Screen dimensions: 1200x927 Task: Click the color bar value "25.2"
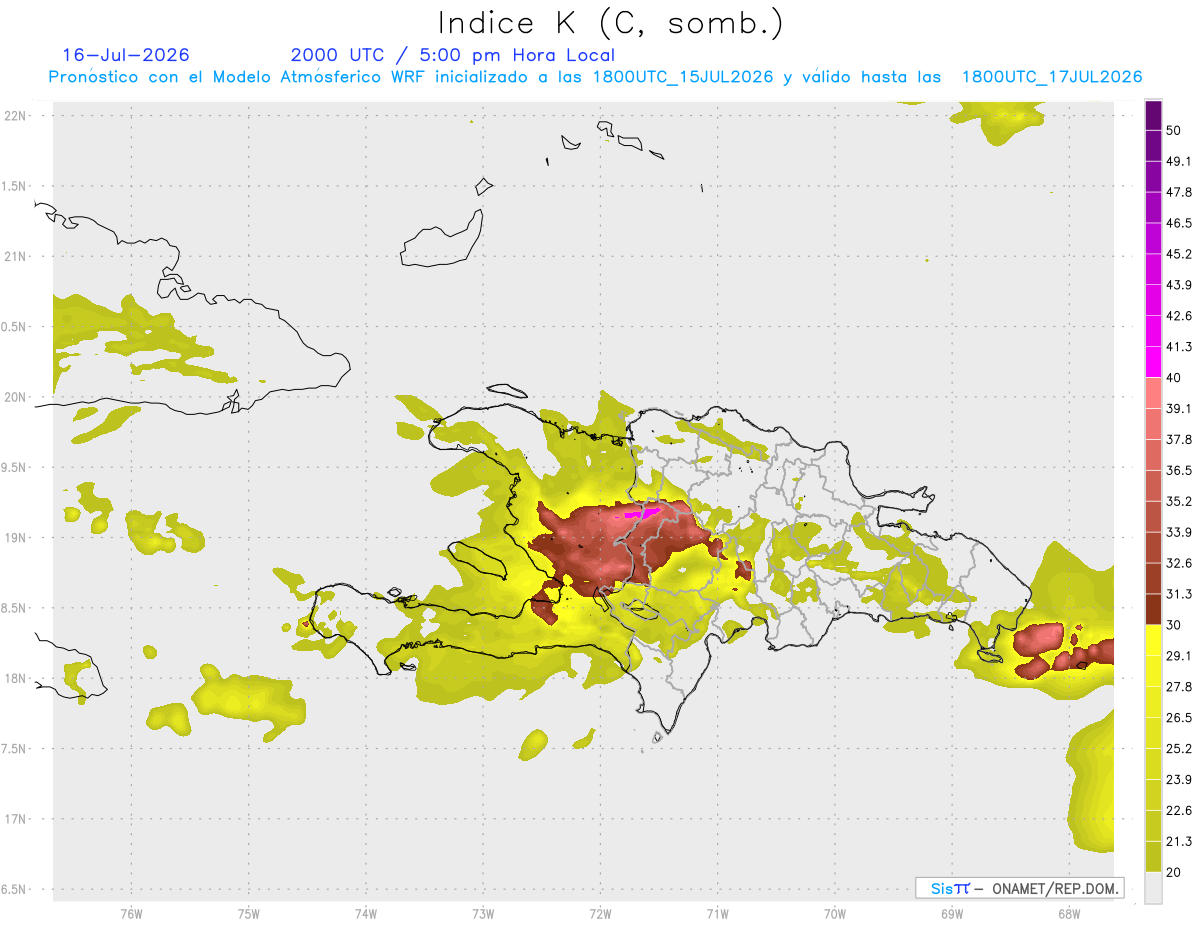tap(1179, 749)
